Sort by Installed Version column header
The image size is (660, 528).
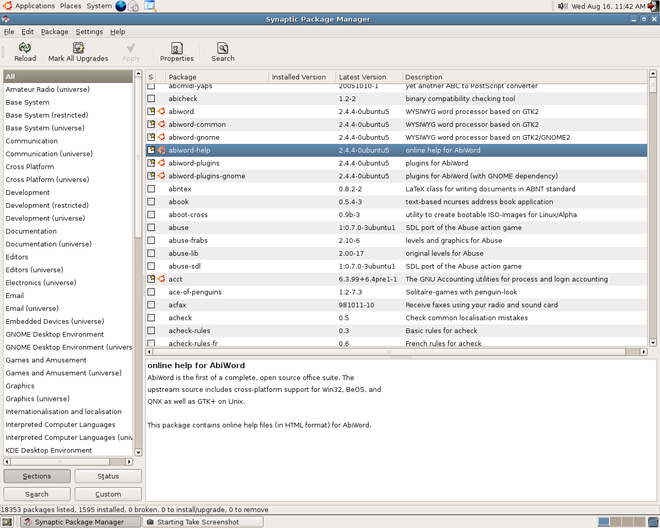[x=302, y=77]
